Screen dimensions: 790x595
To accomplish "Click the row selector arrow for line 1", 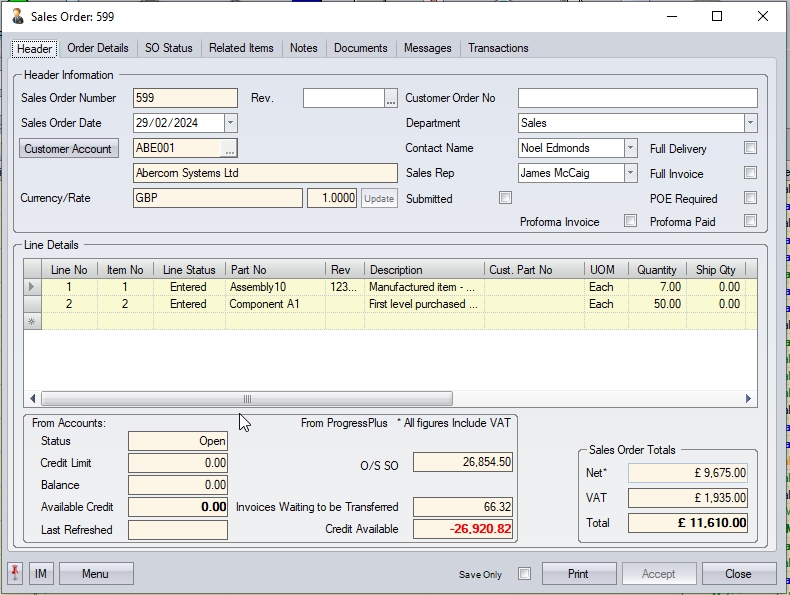I will coord(32,287).
